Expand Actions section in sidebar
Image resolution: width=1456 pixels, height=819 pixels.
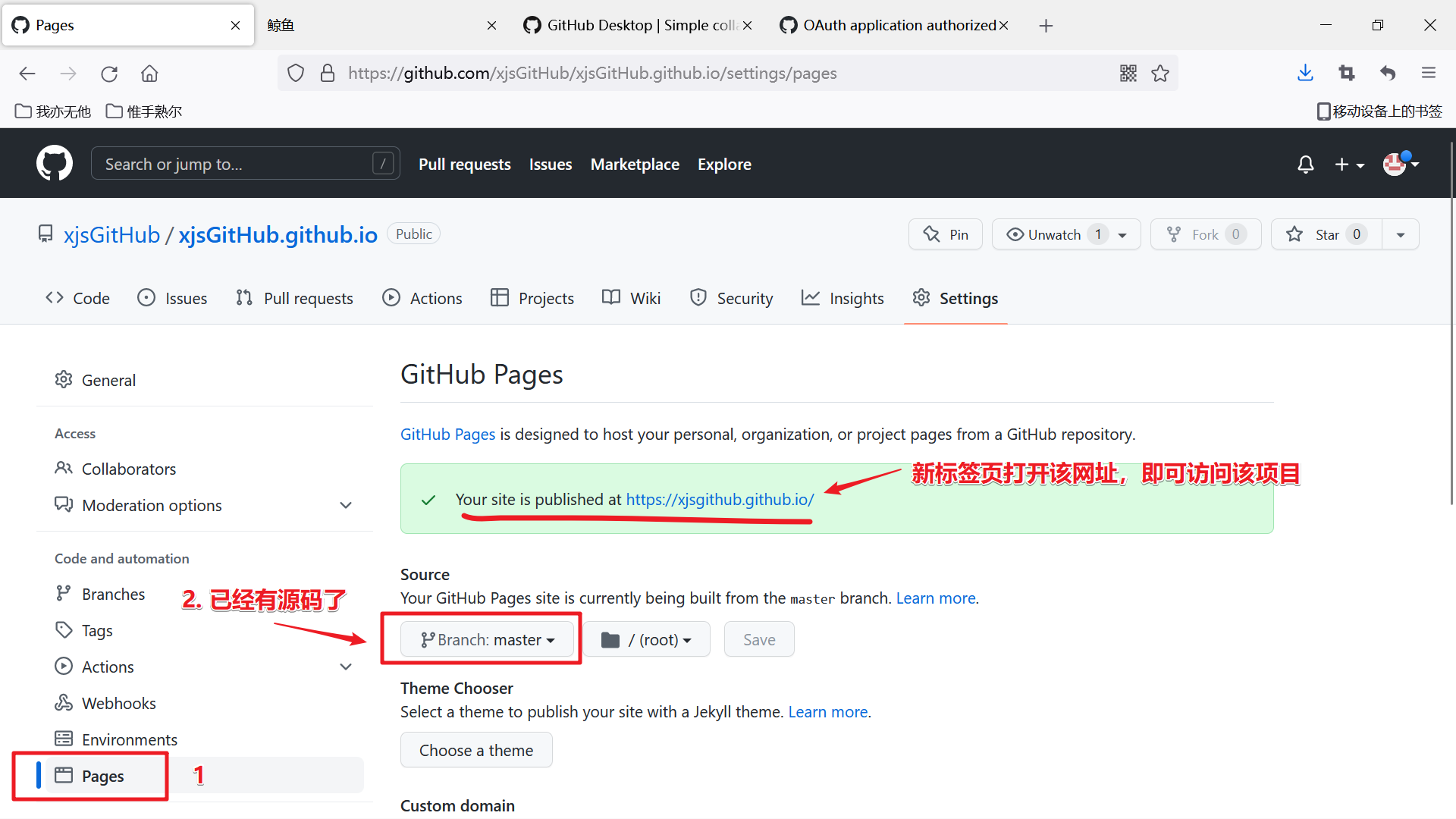pos(205,667)
